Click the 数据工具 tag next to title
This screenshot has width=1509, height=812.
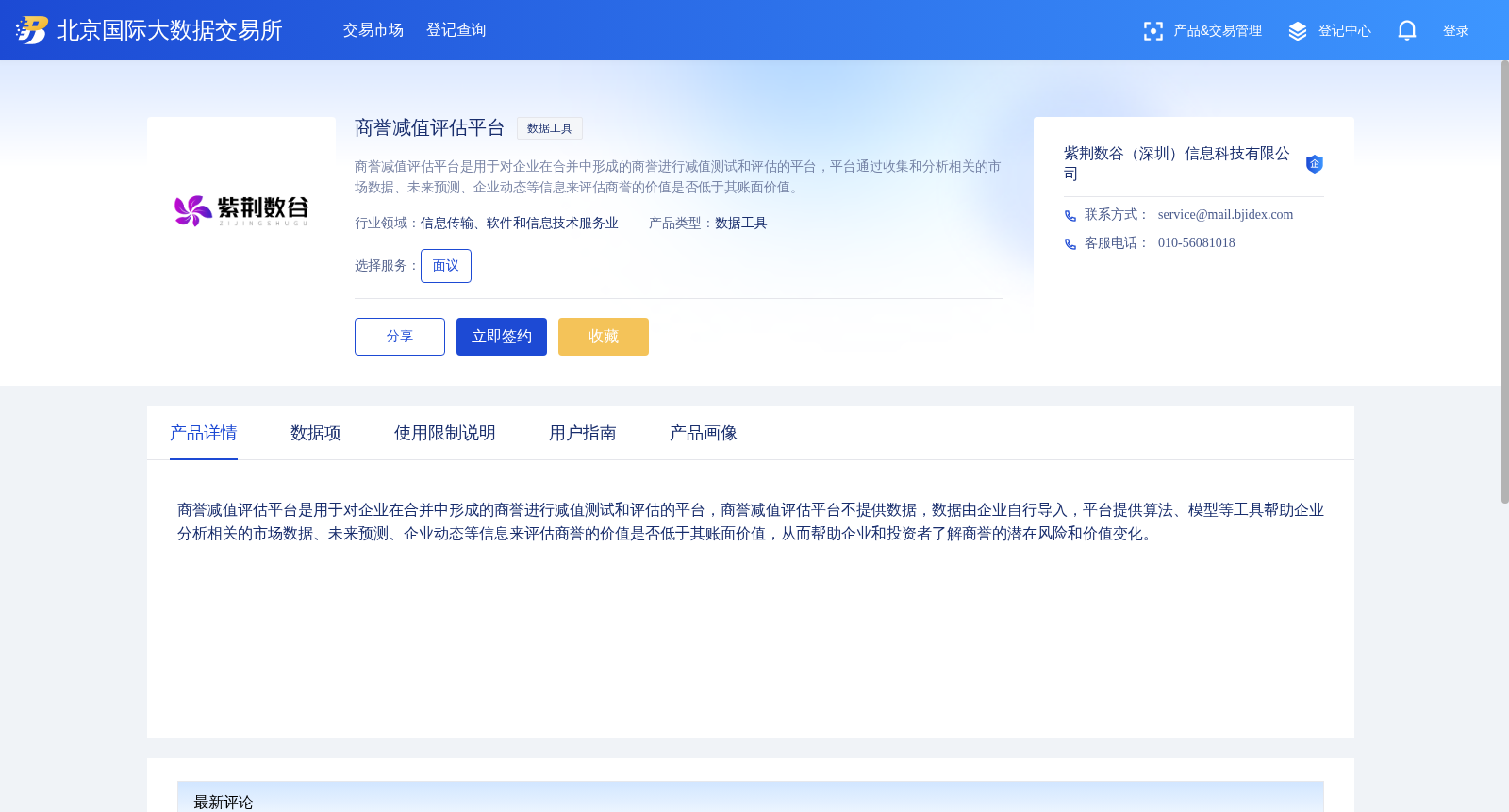[550, 128]
